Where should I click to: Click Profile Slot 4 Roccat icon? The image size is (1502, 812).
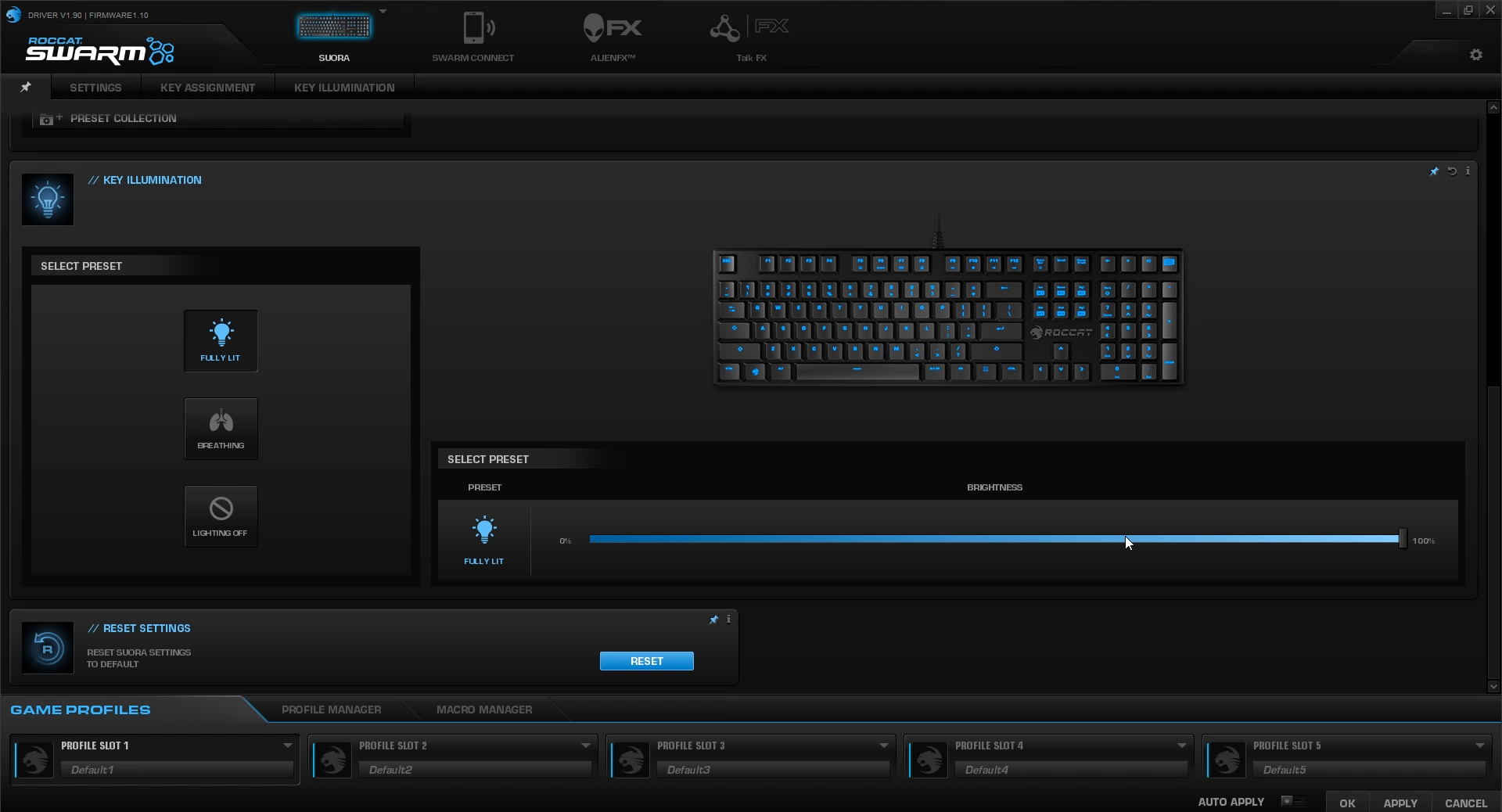pyautogui.click(x=929, y=759)
